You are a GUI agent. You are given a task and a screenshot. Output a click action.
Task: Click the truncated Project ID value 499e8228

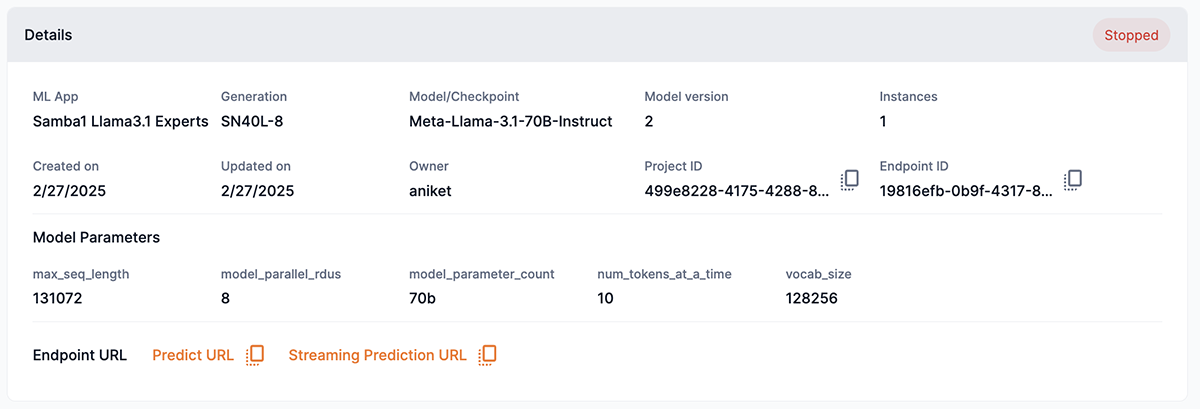[737, 190]
